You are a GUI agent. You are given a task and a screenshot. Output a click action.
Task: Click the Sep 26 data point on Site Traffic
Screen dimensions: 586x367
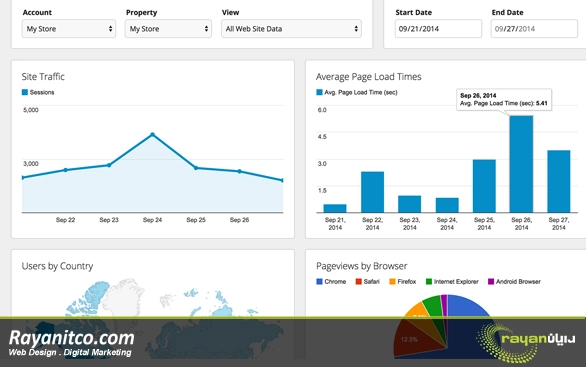(x=240, y=172)
